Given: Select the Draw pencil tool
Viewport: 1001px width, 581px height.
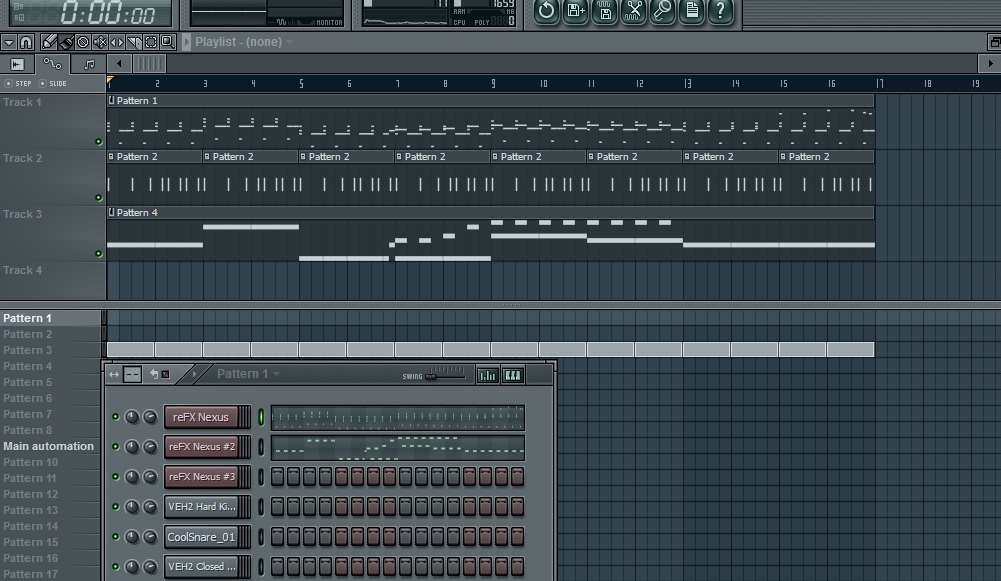Looking at the screenshot, I should pyautogui.click(x=49, y=42).
